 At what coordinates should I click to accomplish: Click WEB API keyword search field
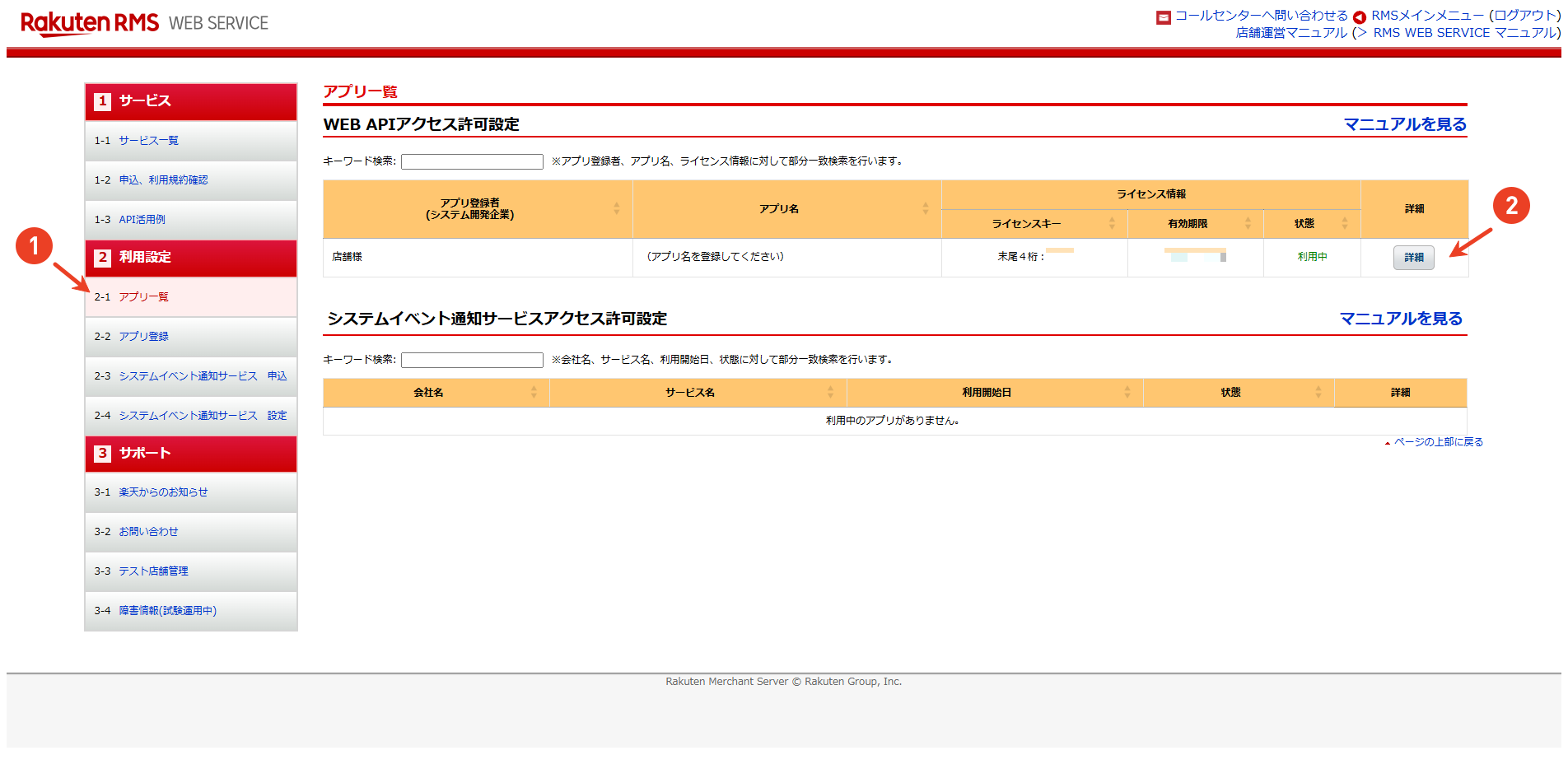[472, 161]
